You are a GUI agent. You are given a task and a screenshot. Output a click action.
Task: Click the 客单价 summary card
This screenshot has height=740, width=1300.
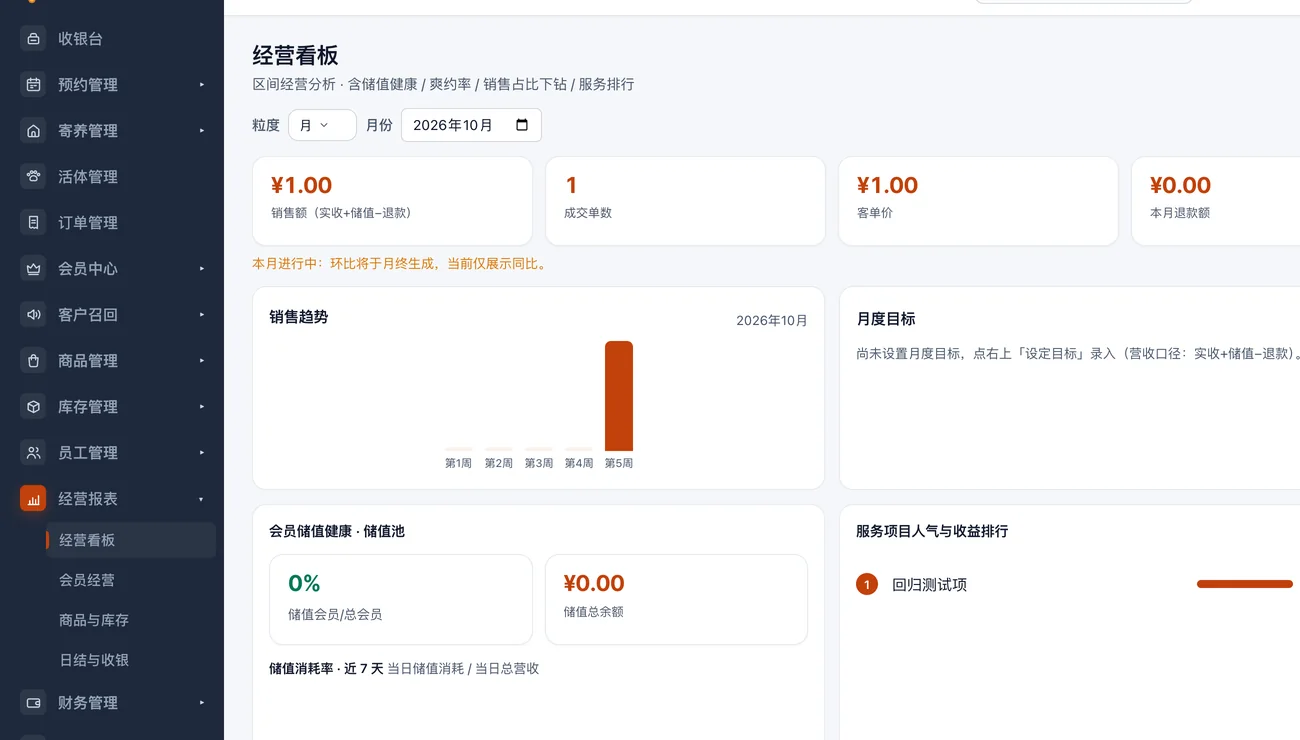978,201
